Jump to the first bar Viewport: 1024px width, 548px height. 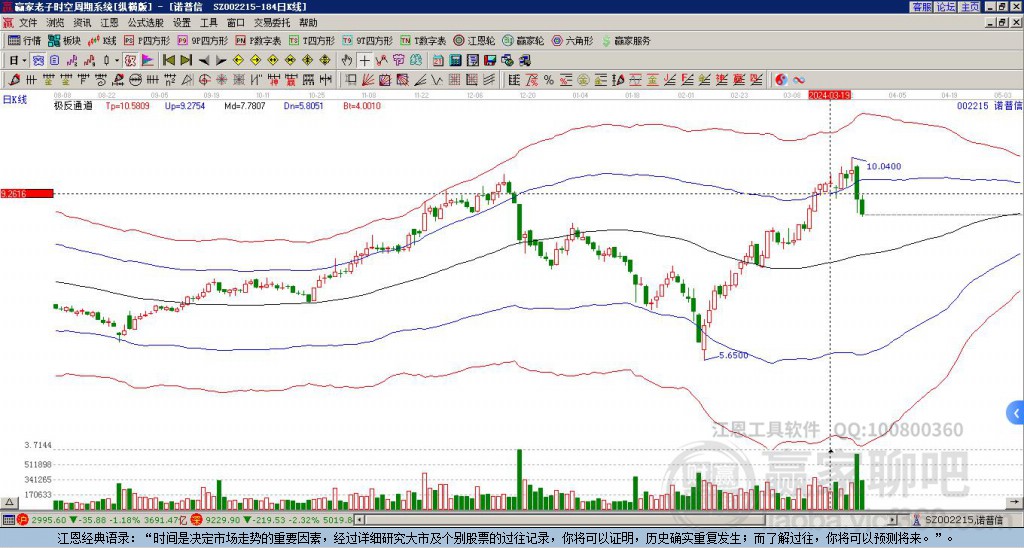click(x=168, y=61)
